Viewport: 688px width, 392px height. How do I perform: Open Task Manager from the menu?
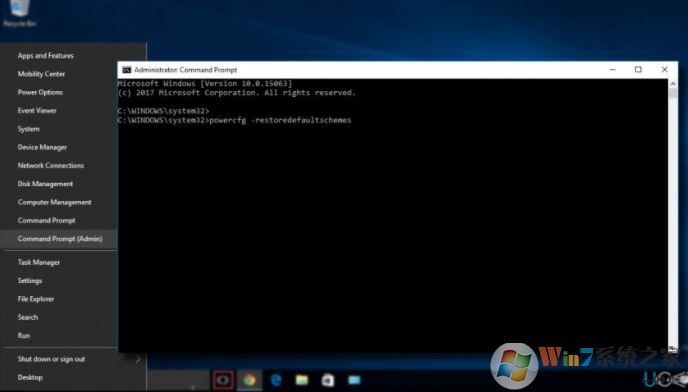point(39,262)
